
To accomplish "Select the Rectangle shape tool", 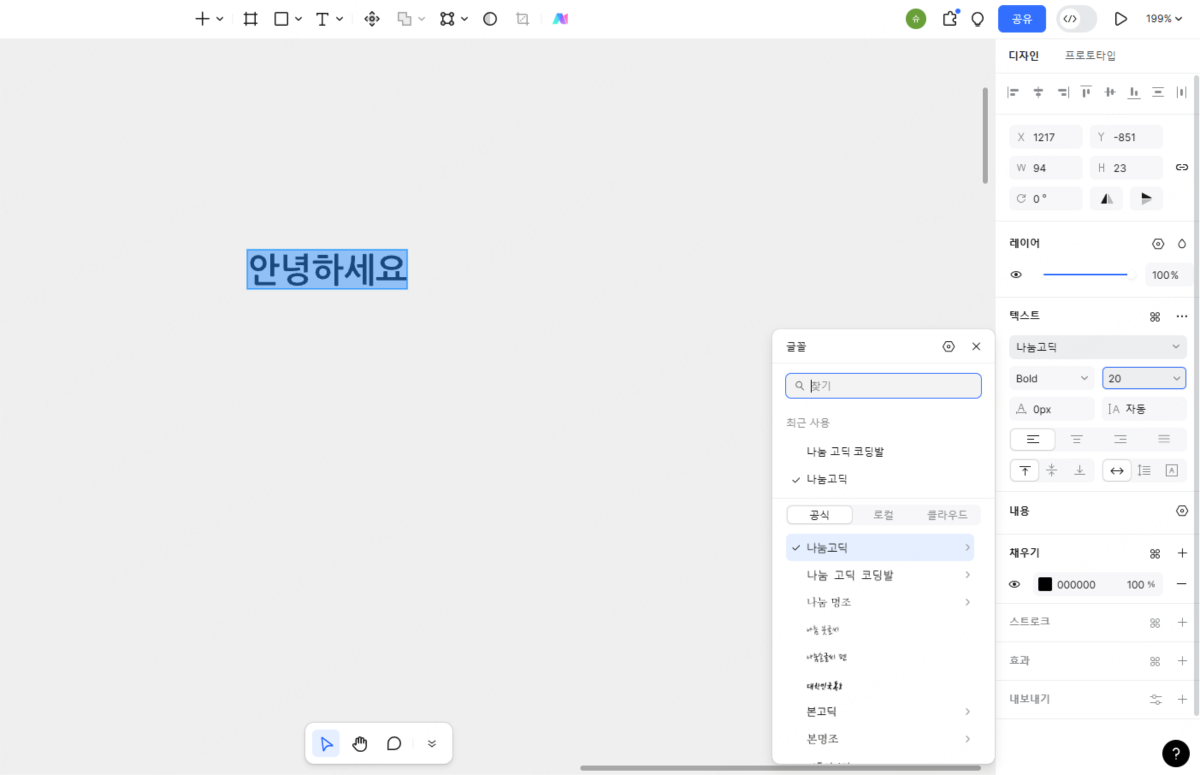I will point(280,18).
